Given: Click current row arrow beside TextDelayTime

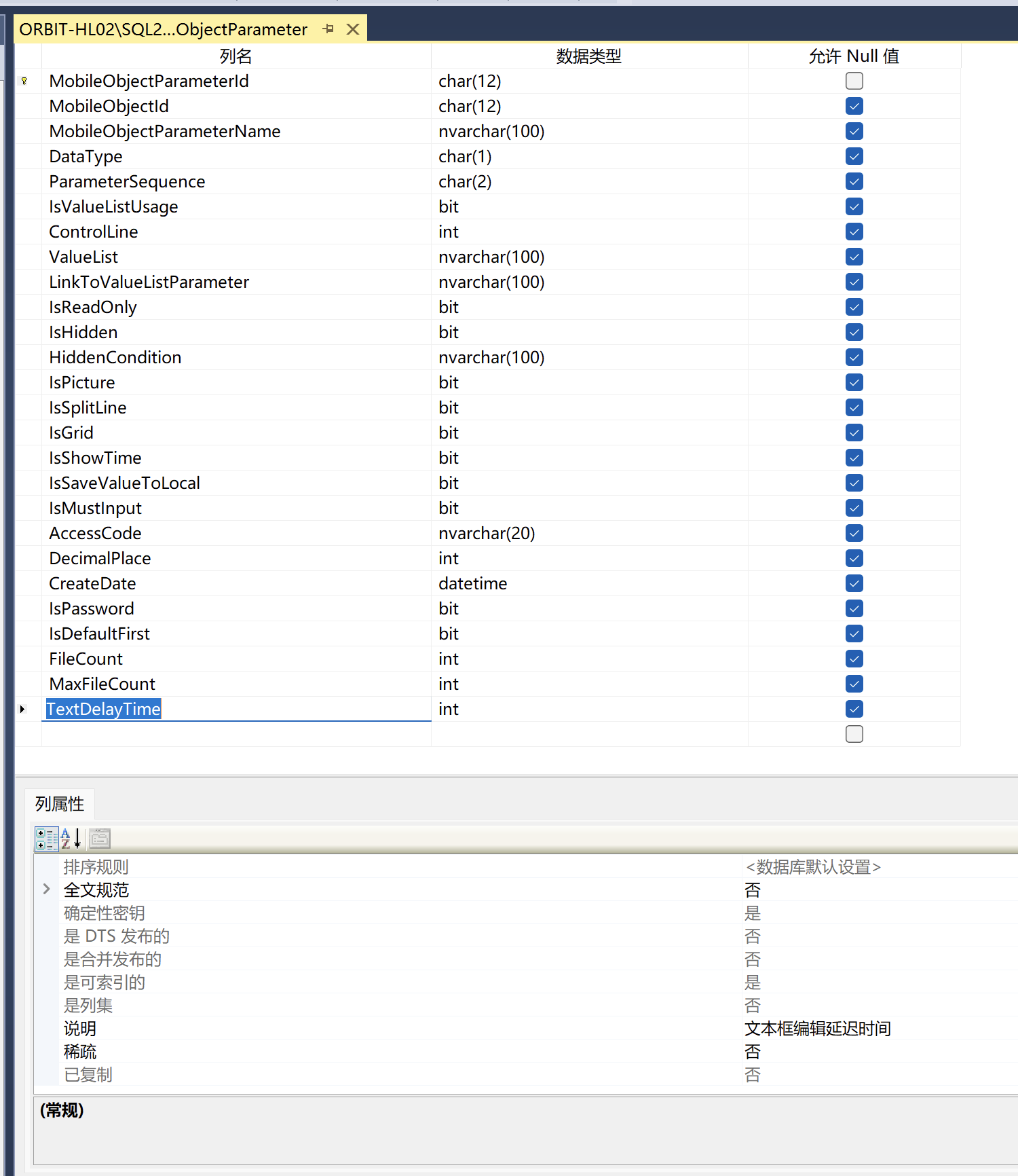Looking at the screenshot, I should (x=22, y=709).
